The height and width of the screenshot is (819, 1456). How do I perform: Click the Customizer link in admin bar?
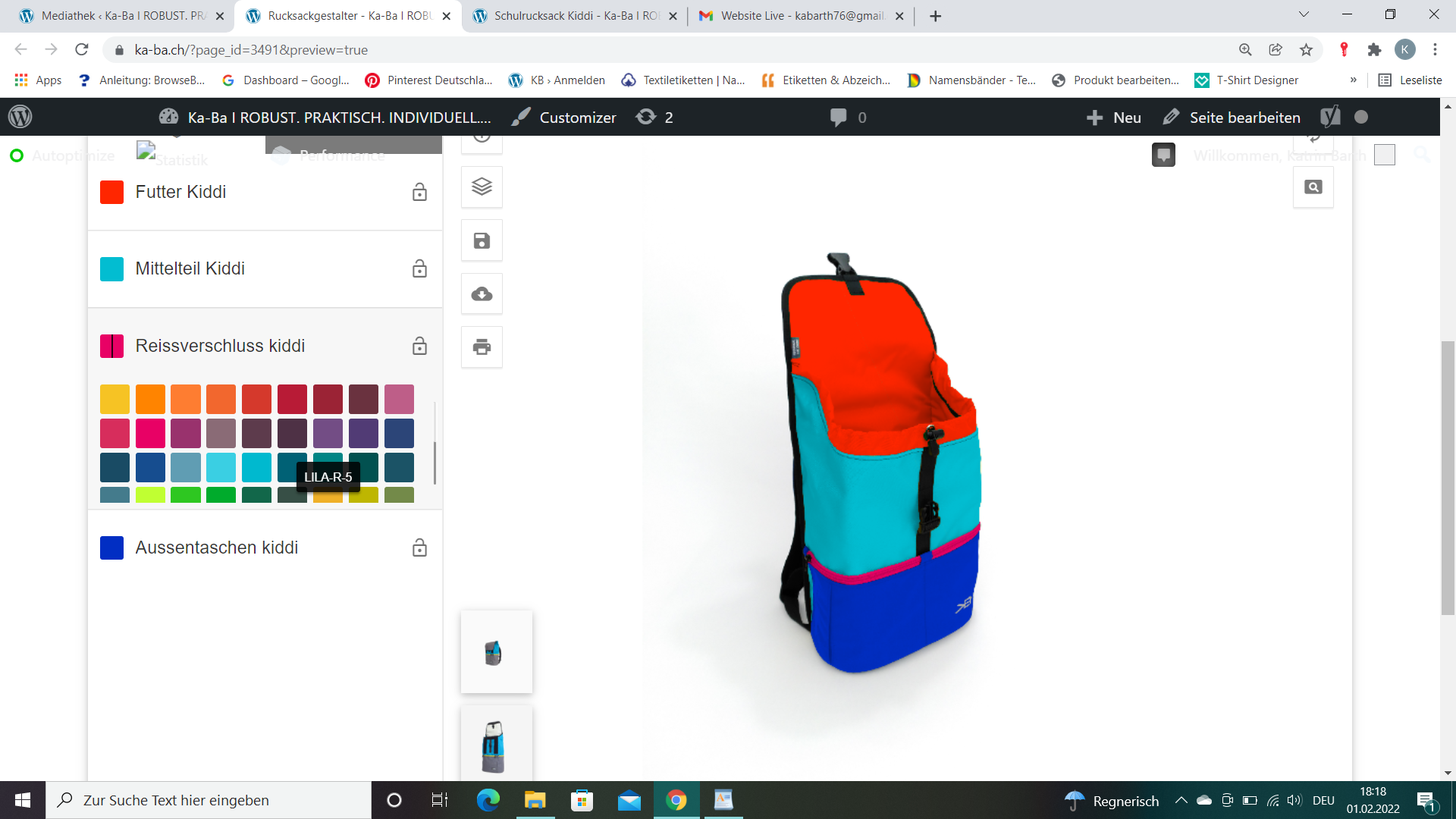point(564,118)
